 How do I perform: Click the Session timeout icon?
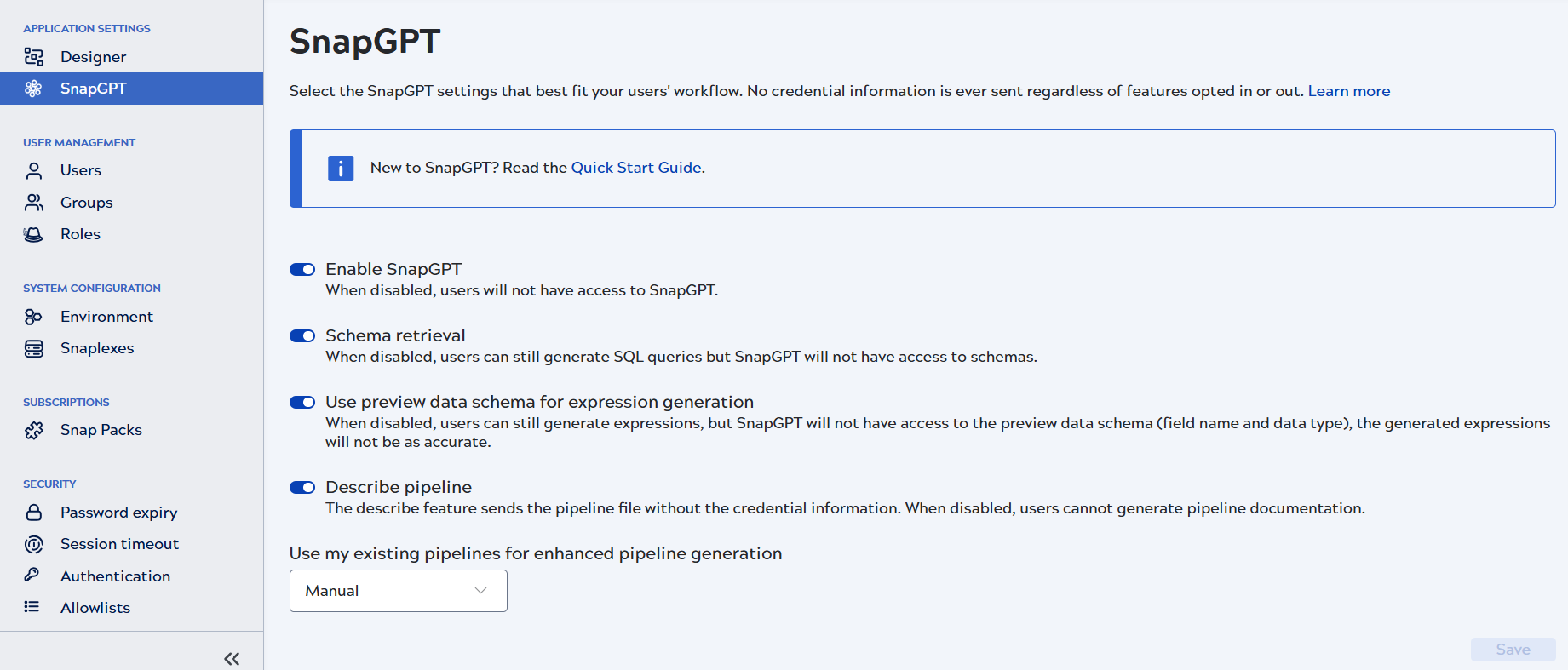[x=34, y=544]
